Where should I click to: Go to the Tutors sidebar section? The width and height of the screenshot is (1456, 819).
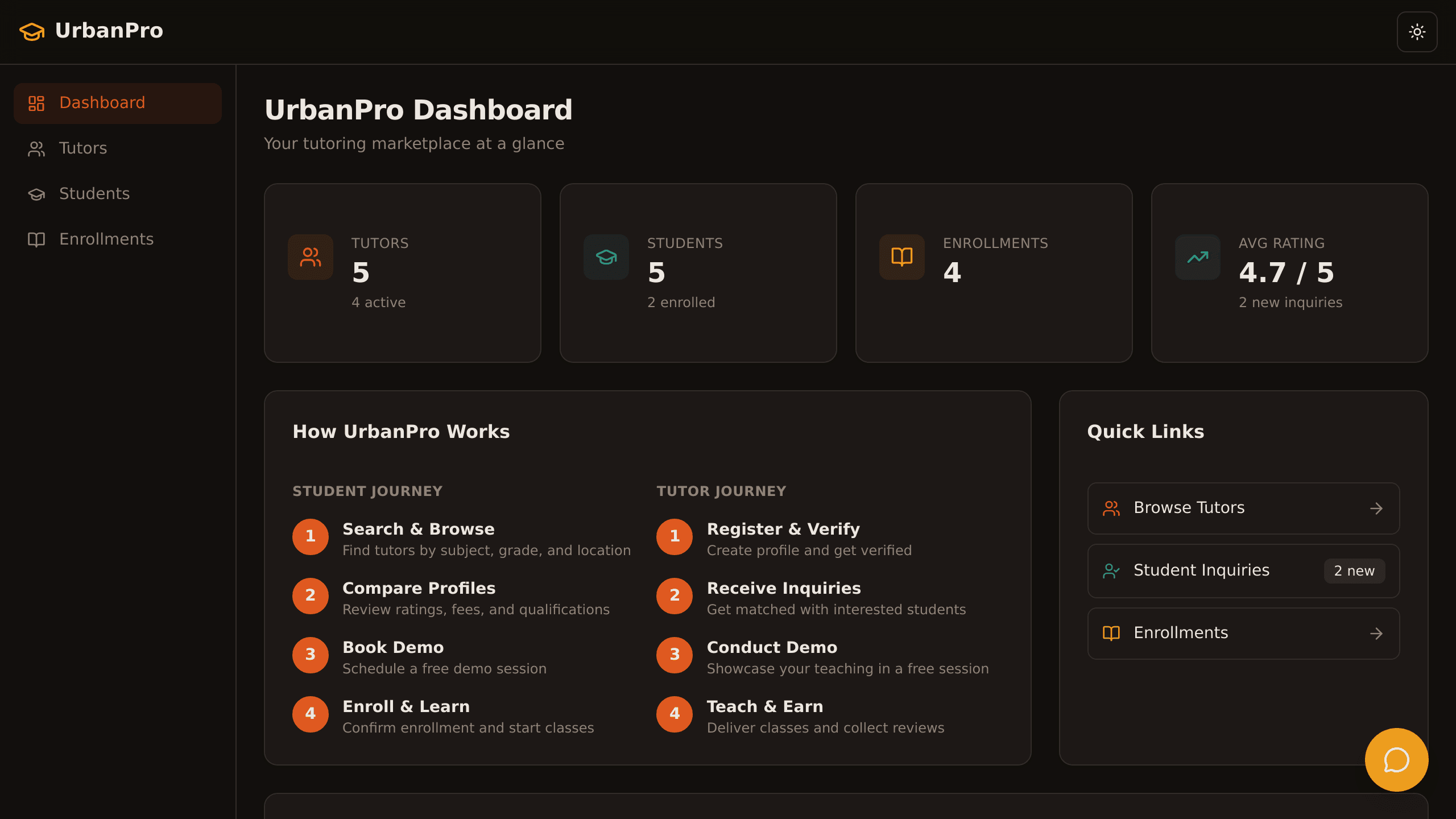118,148
